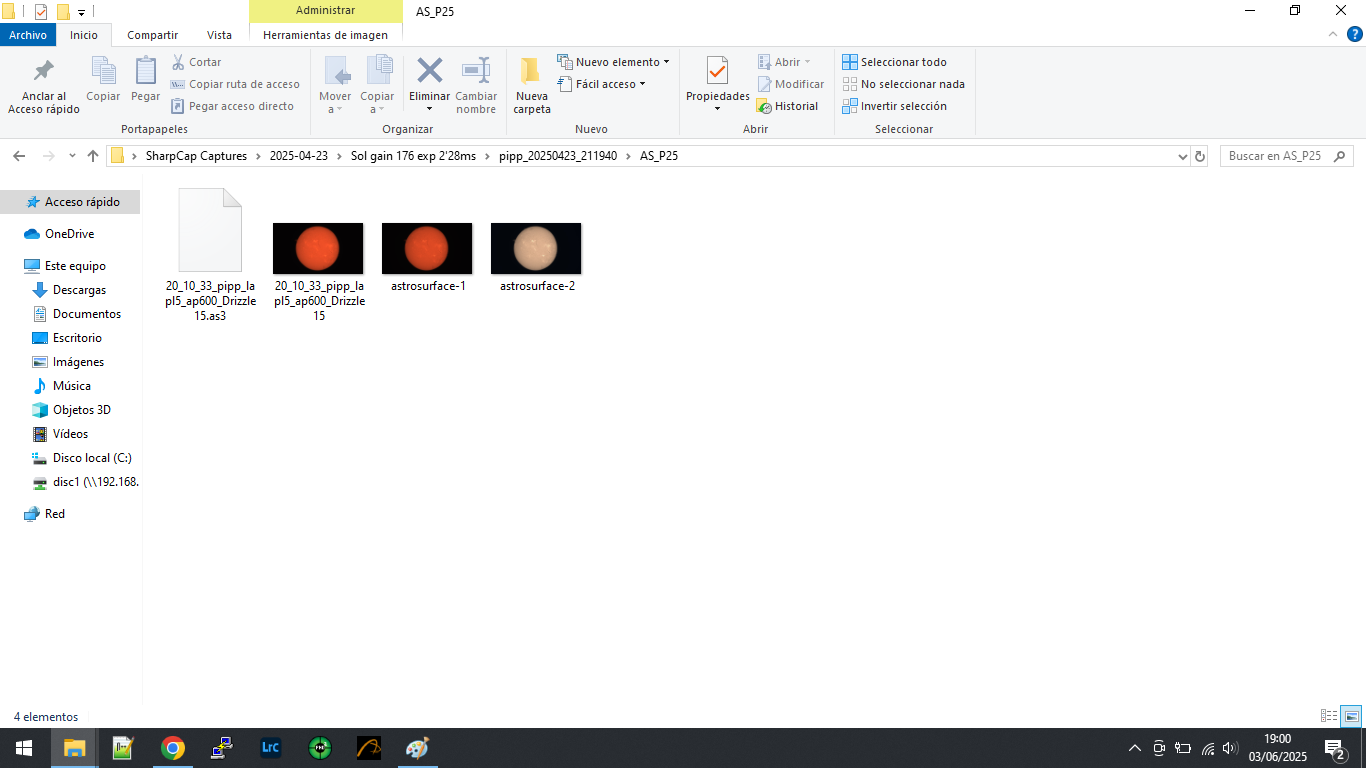Switch to the Inicio ribbon tab
Image resolution: width=1366 pixels, height=768 pixels.
[x=84, y=34]
